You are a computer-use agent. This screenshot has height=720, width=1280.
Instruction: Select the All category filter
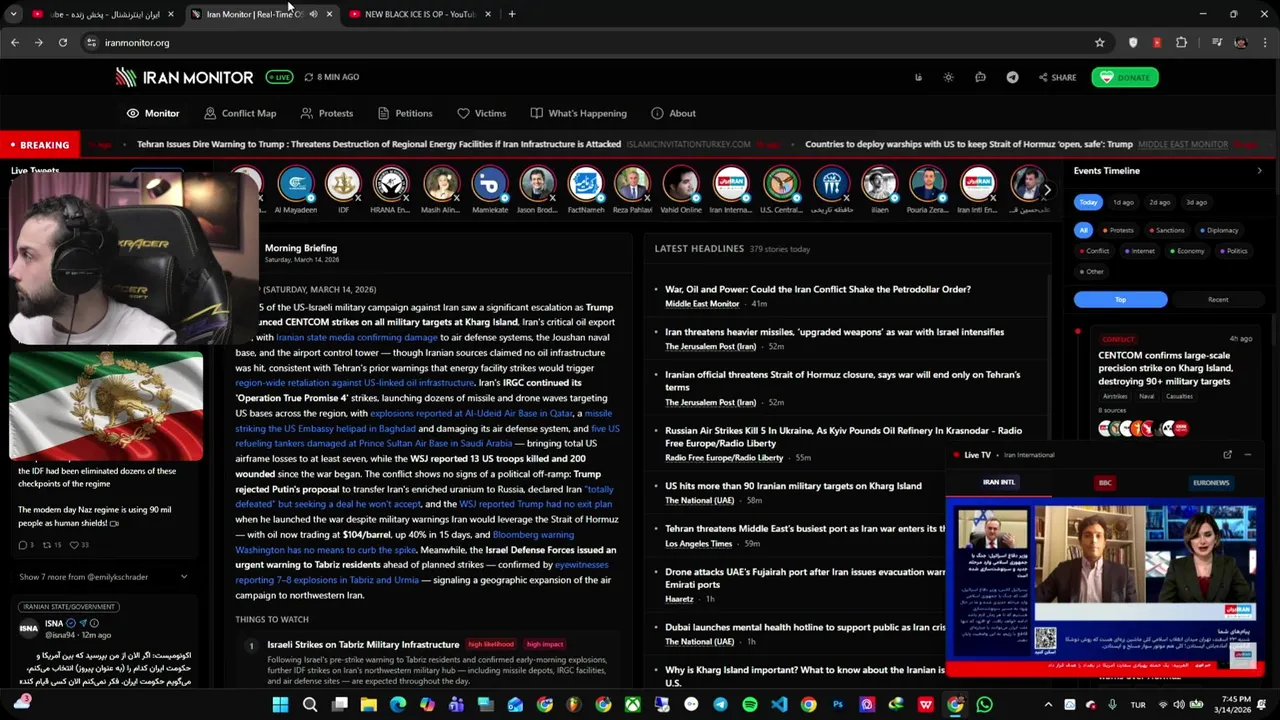point(1083,230)
